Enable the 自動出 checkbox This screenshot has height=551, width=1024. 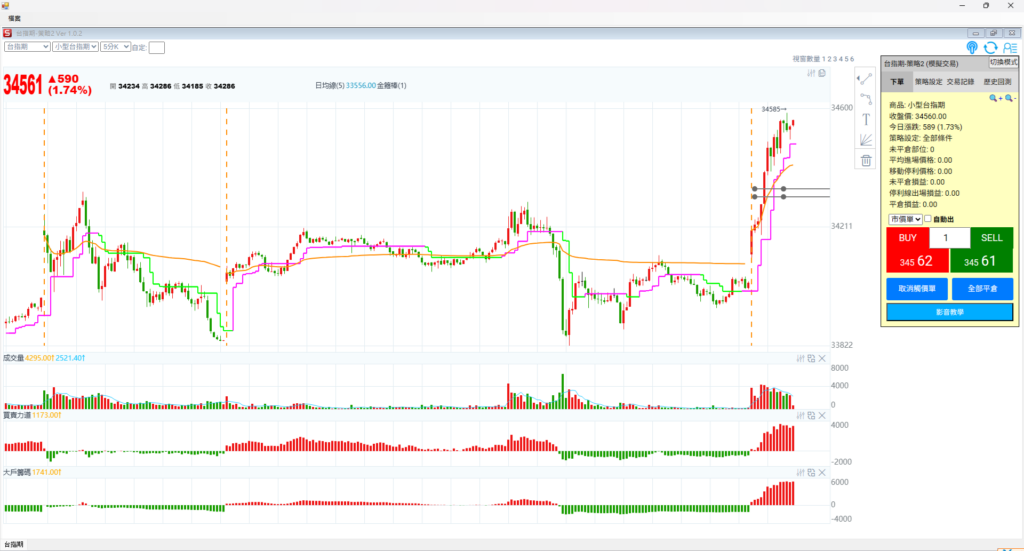928,219
